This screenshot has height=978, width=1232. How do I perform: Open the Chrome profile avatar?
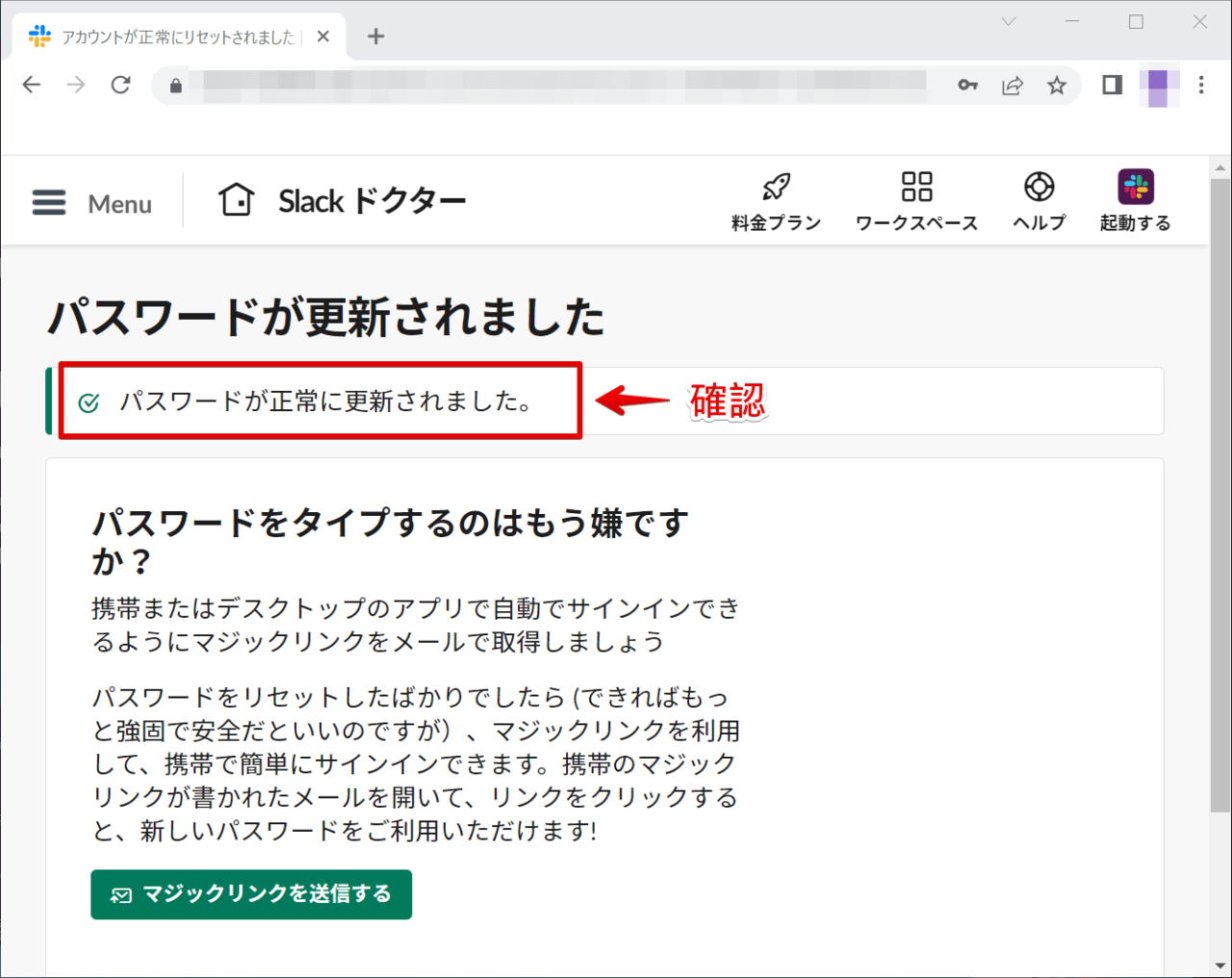tap(1159, 86)
